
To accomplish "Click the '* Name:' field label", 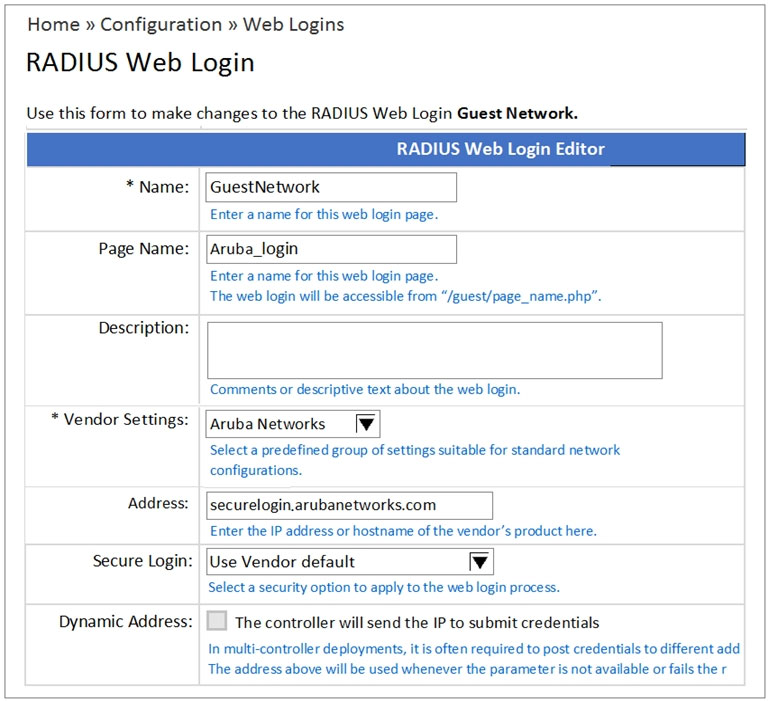I will [157, 186].
